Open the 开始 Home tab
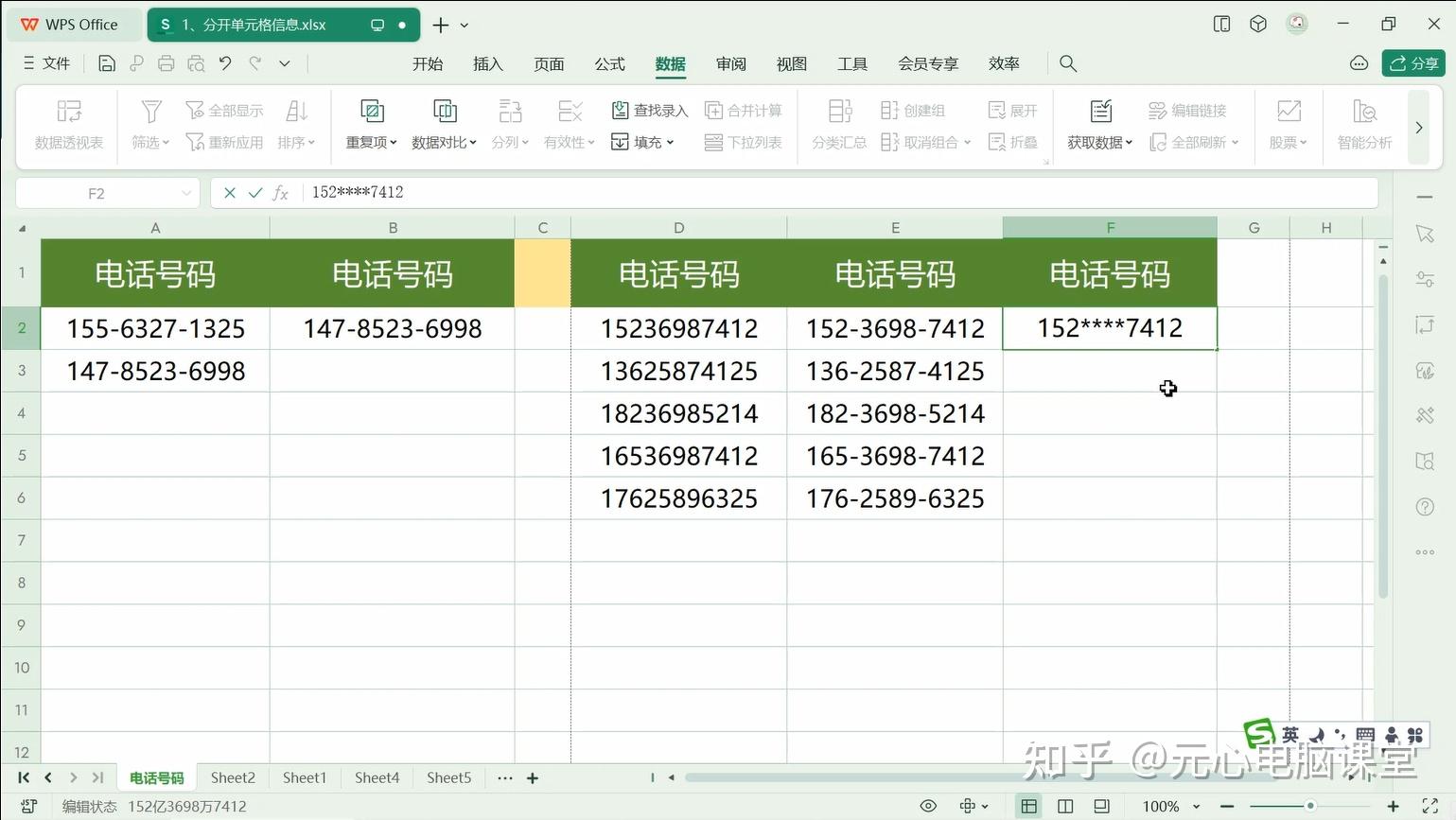This screenshot has width=1456, height=820. [x=428, y=63]
